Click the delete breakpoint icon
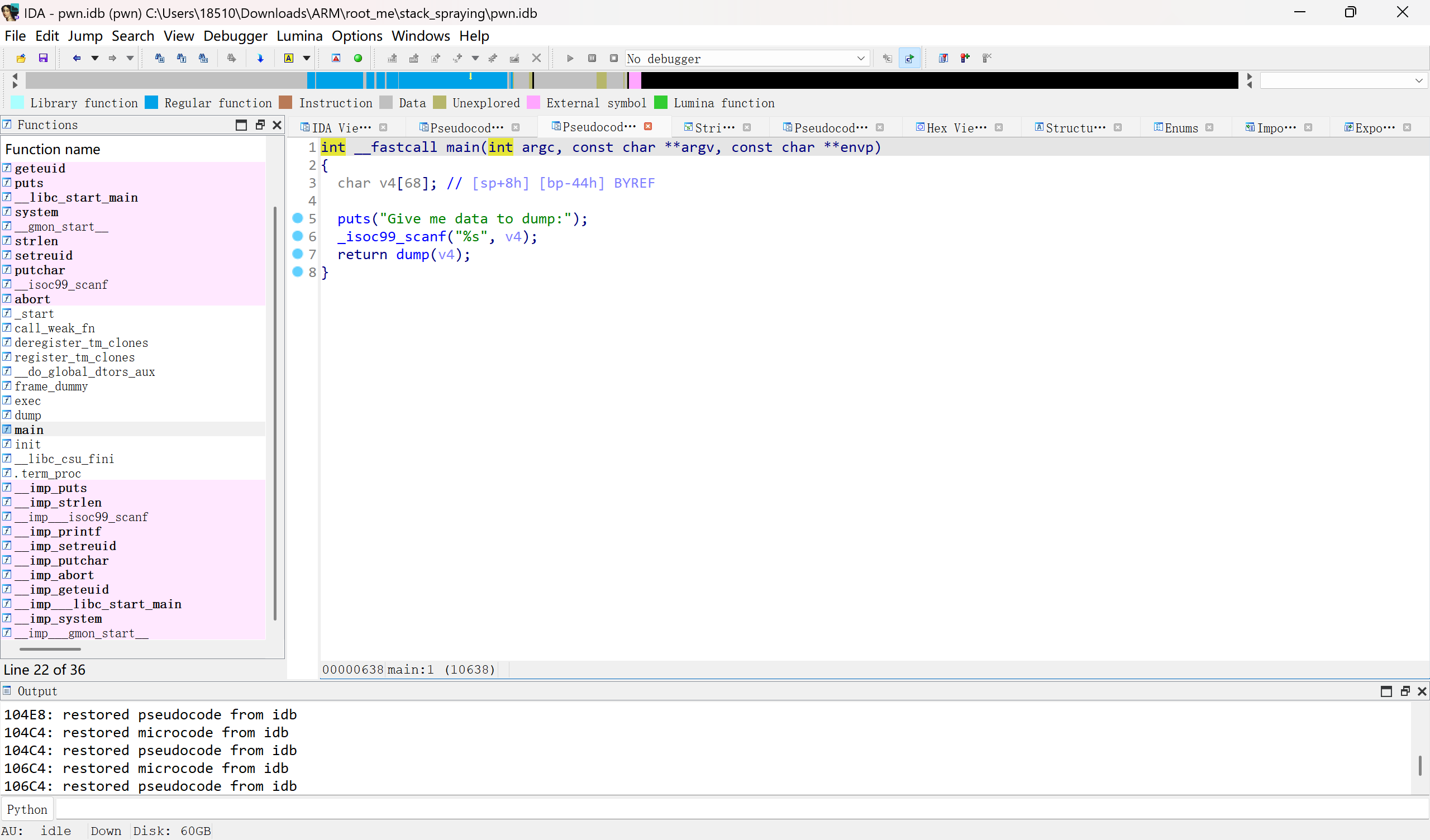Screen dimensions: 1430x840 tap(988, 58)
